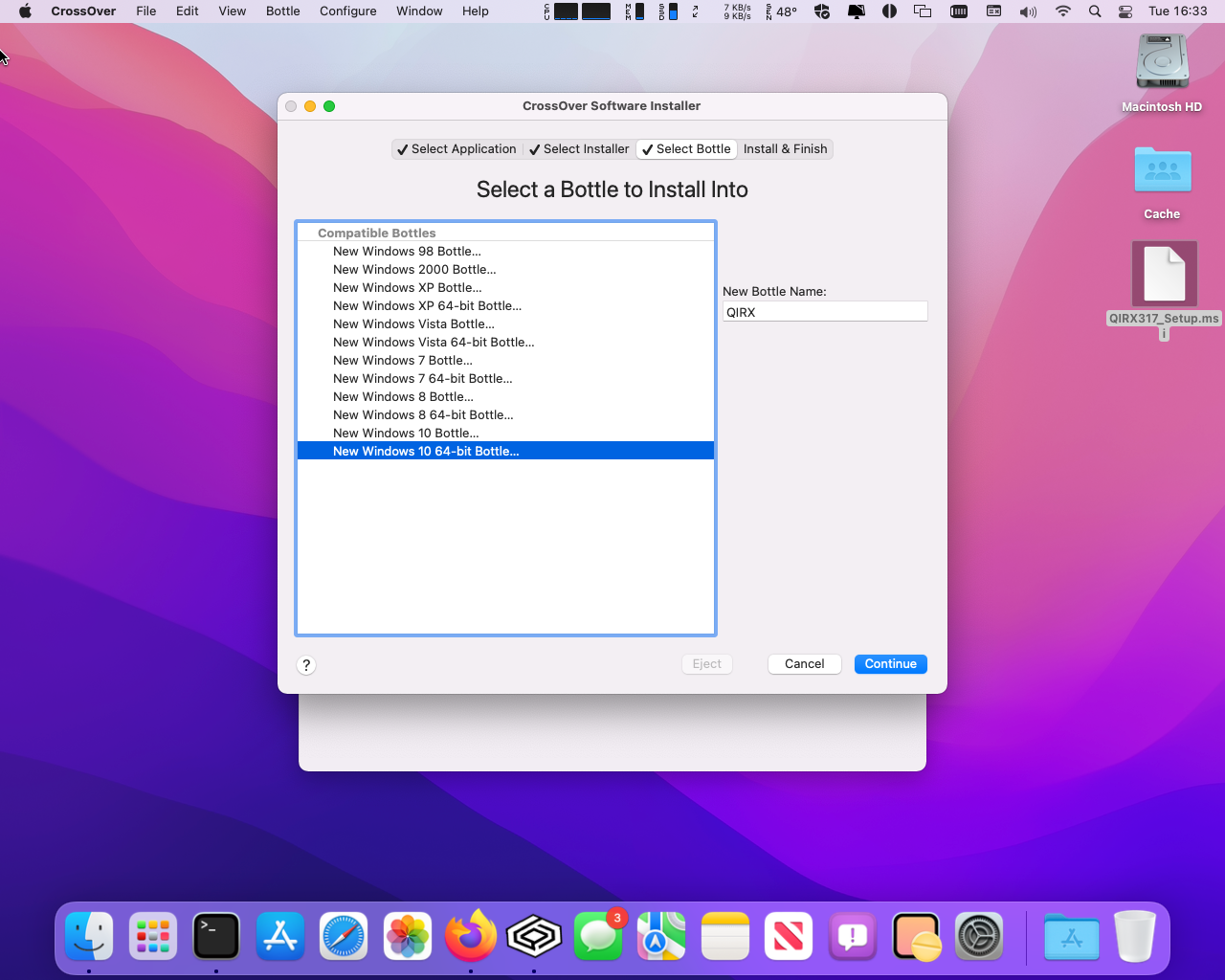Open Messages with 3 unread badge

click(x=598, y=935)
